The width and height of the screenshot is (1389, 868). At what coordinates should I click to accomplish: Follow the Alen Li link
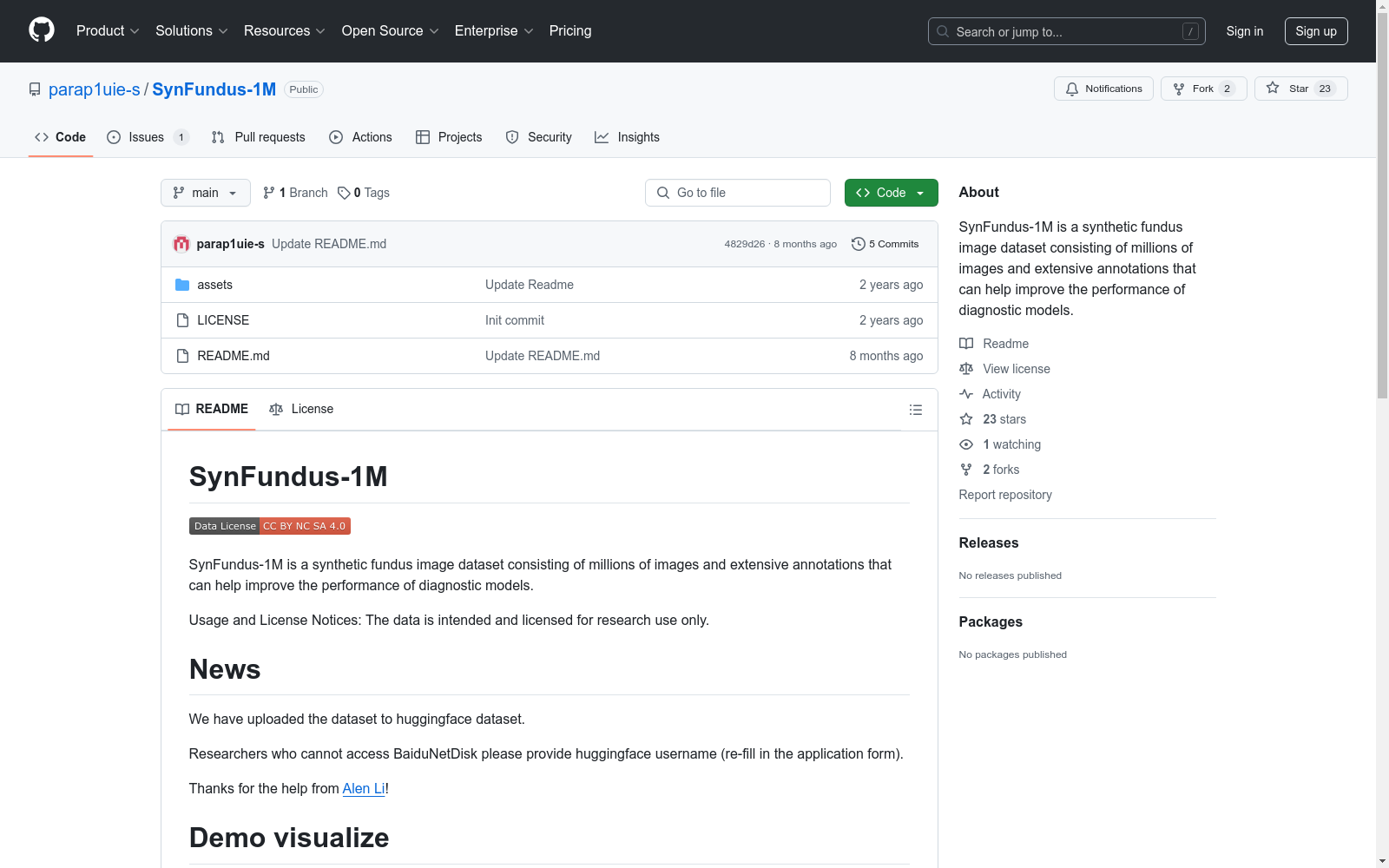click(364, 788)
